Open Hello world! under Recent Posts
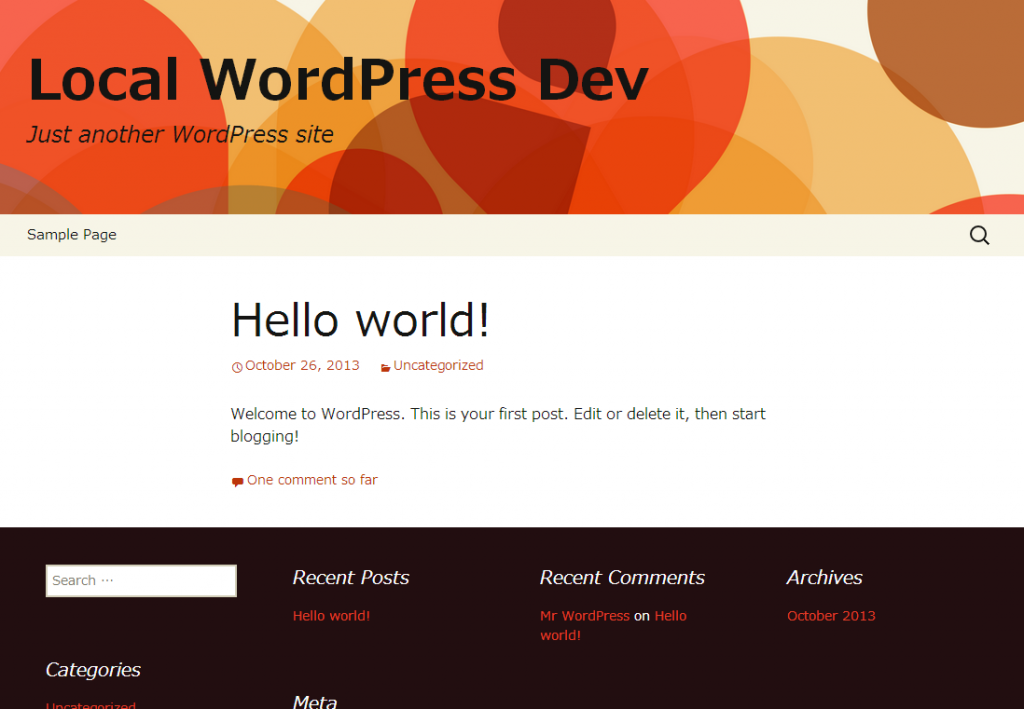Image resolution: width=1024 pixels, height=709 pixels. tap(331, 616)
